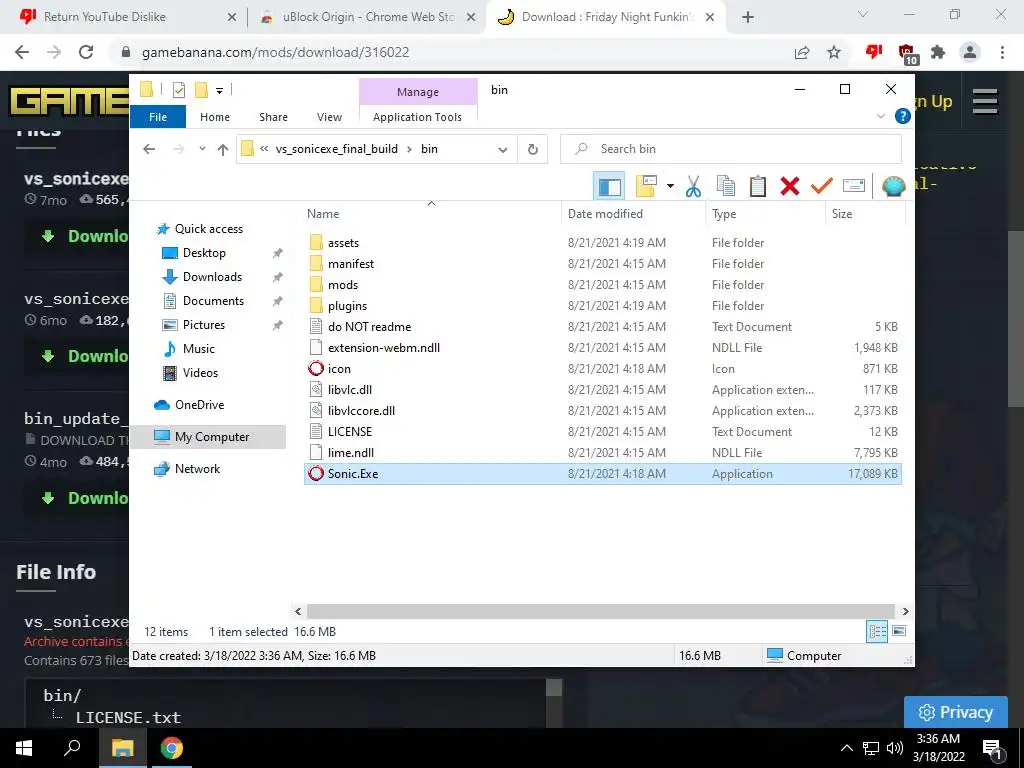Select the Manage contextual tab

tap(418, 92)
